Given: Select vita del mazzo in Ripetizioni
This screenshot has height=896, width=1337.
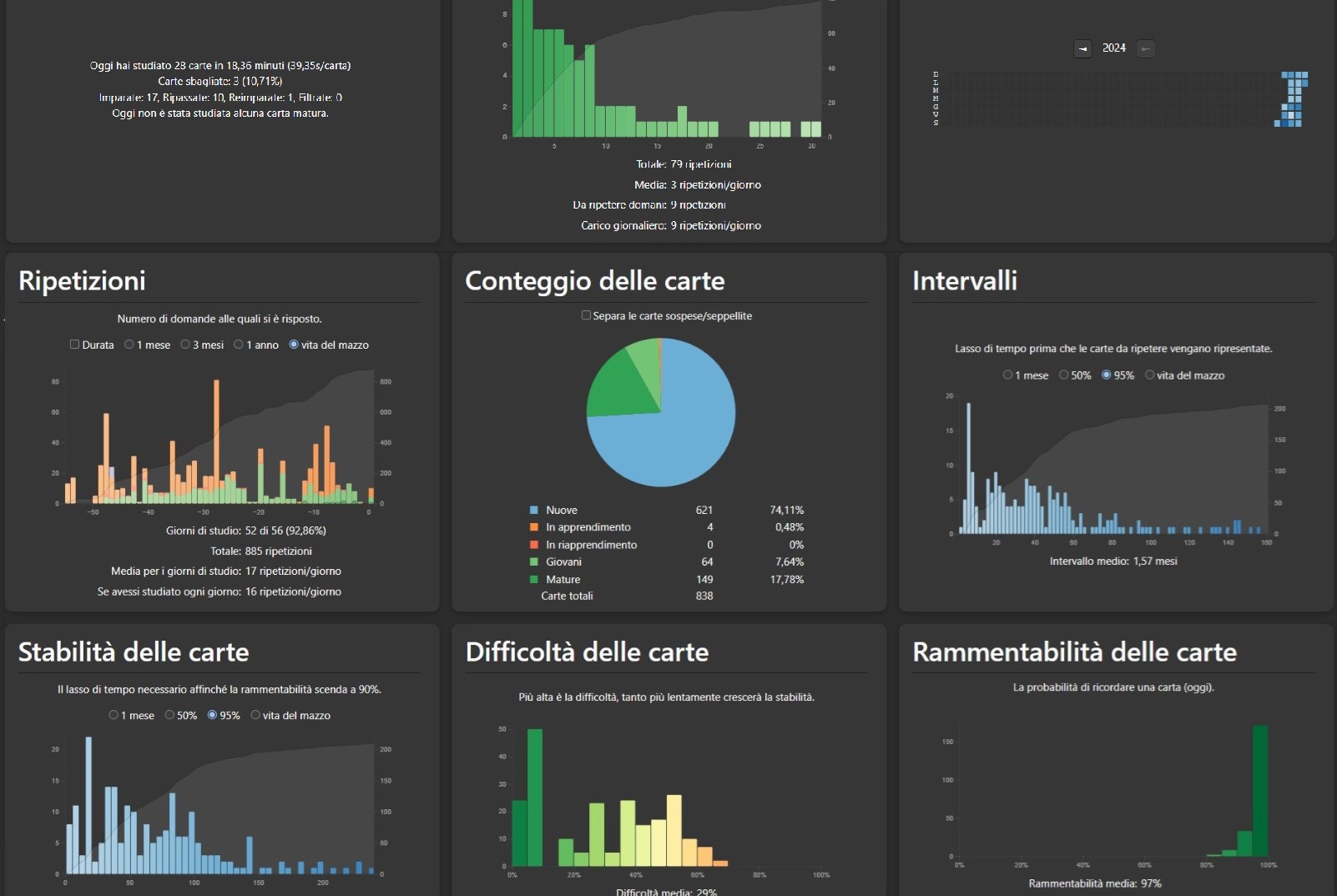Looking at the screenshot, I should pos(294,345).
